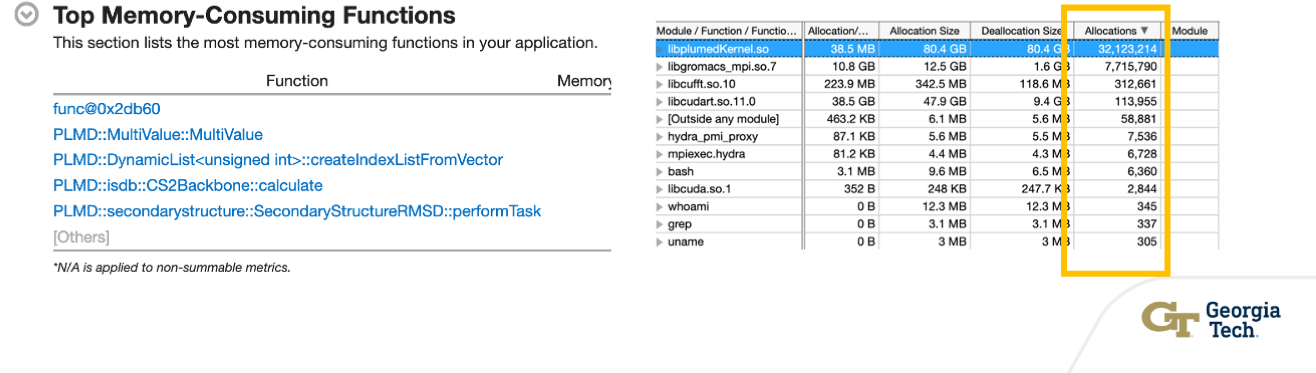Expand the [Outside any module] row
1316x373 pixels.
point(660,119)
